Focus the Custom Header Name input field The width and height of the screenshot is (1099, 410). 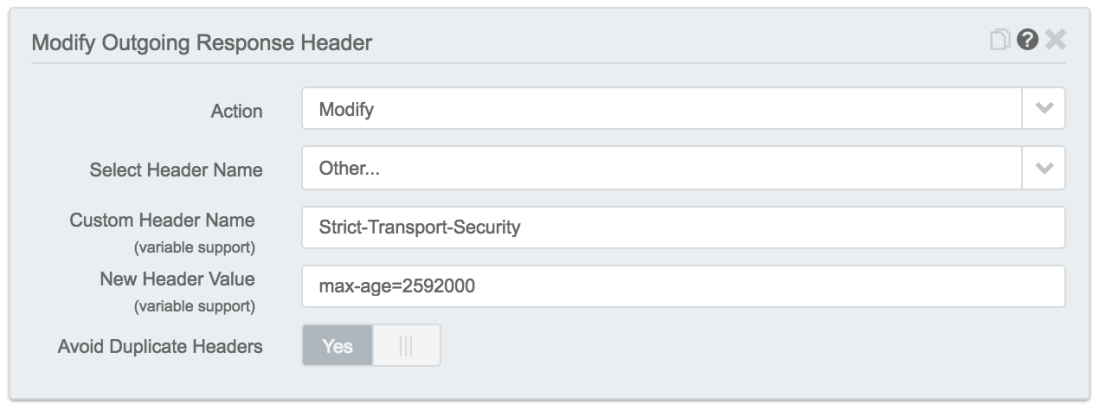point(682,228)
